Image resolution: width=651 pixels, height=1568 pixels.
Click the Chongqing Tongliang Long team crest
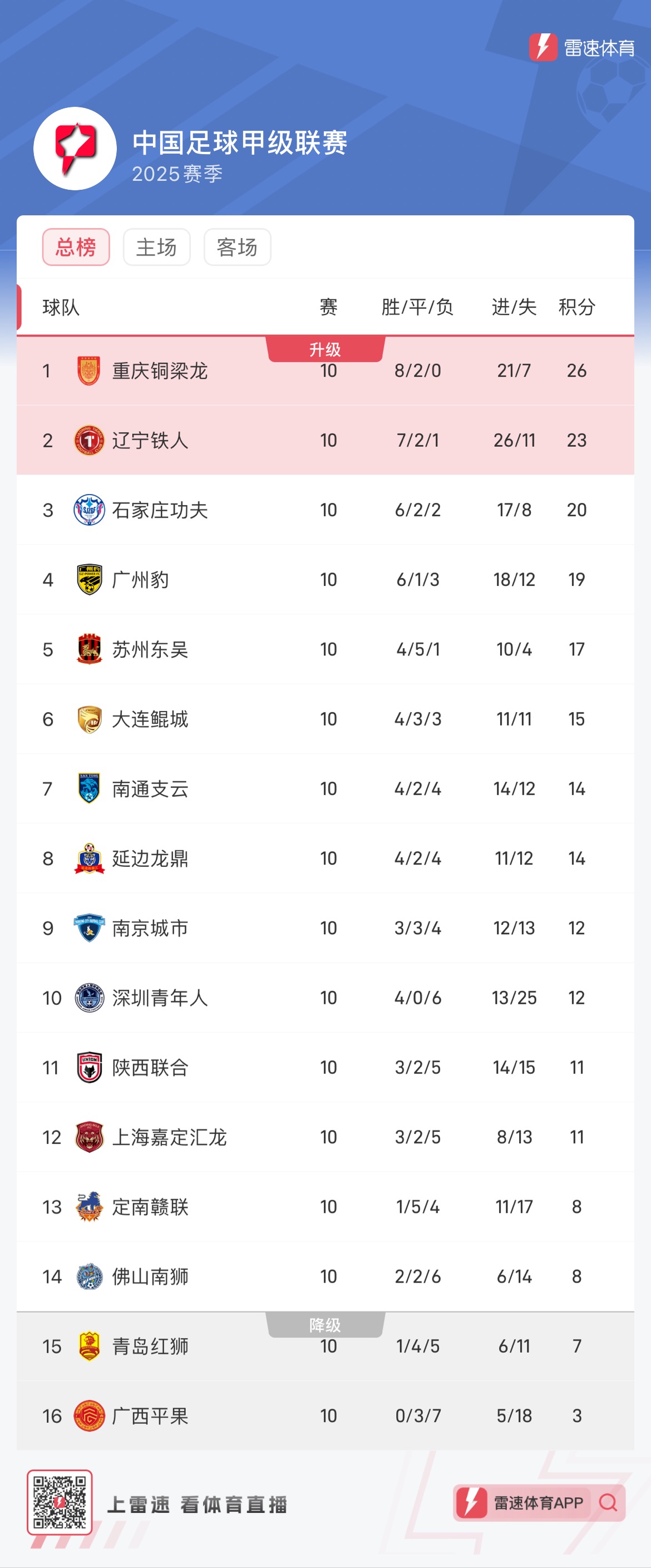pos(89,371)
